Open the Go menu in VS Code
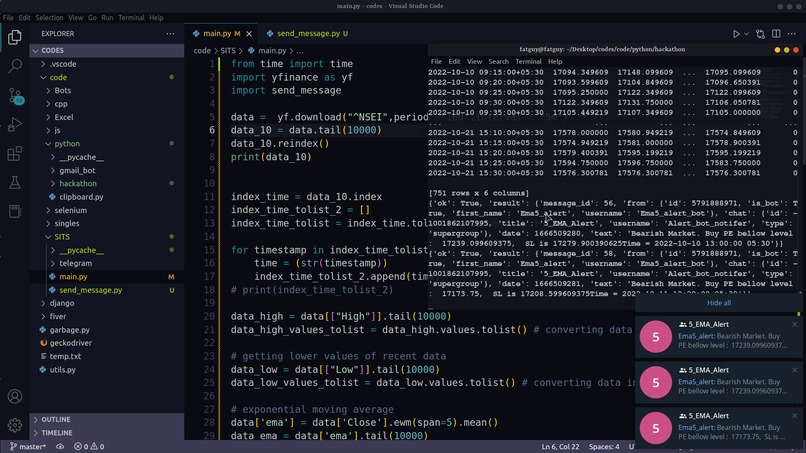This screenshot has height=453, width=806. tap(92, 17)
